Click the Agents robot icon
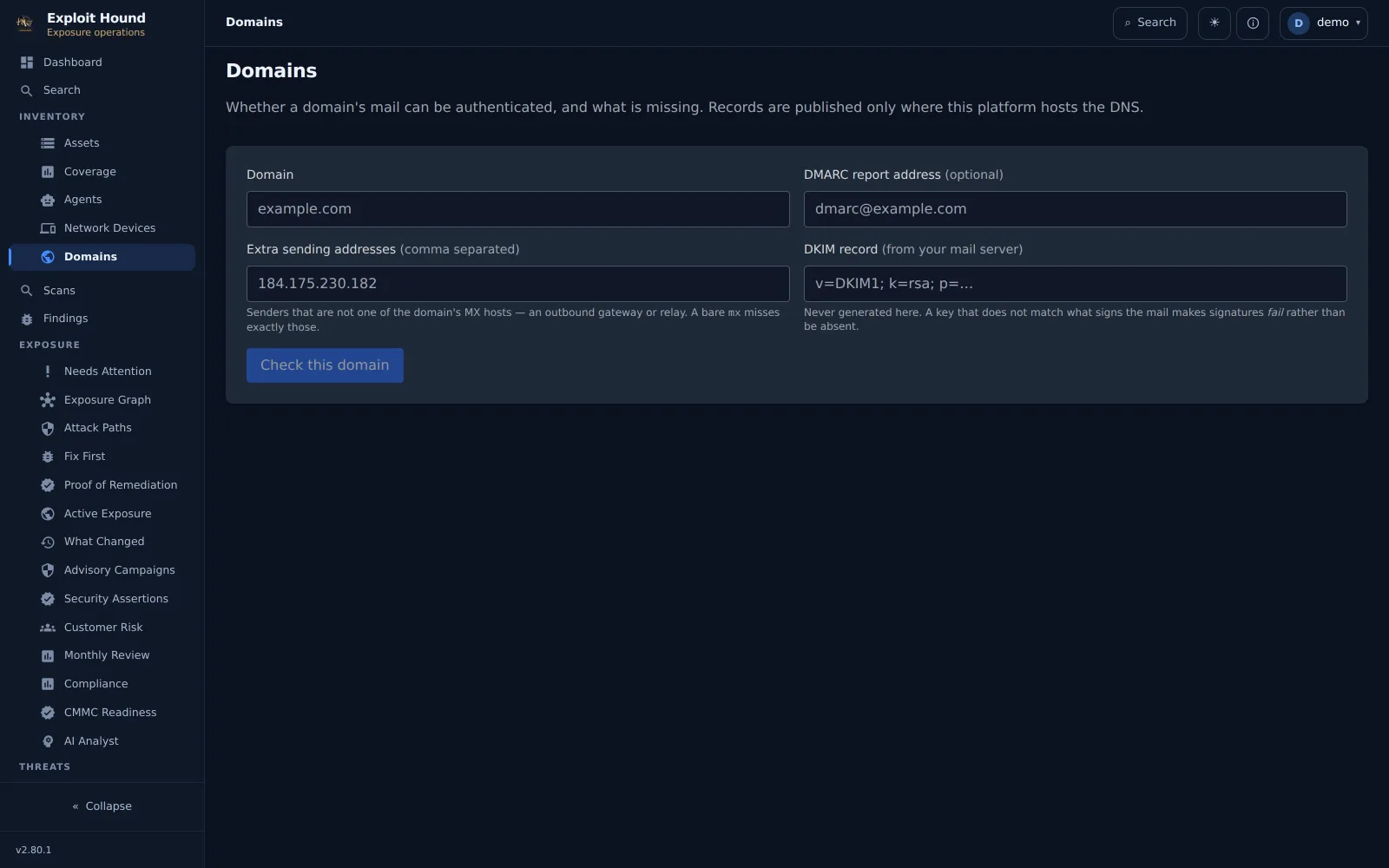This screenshot has width=1389, height=868. point(48,200)
